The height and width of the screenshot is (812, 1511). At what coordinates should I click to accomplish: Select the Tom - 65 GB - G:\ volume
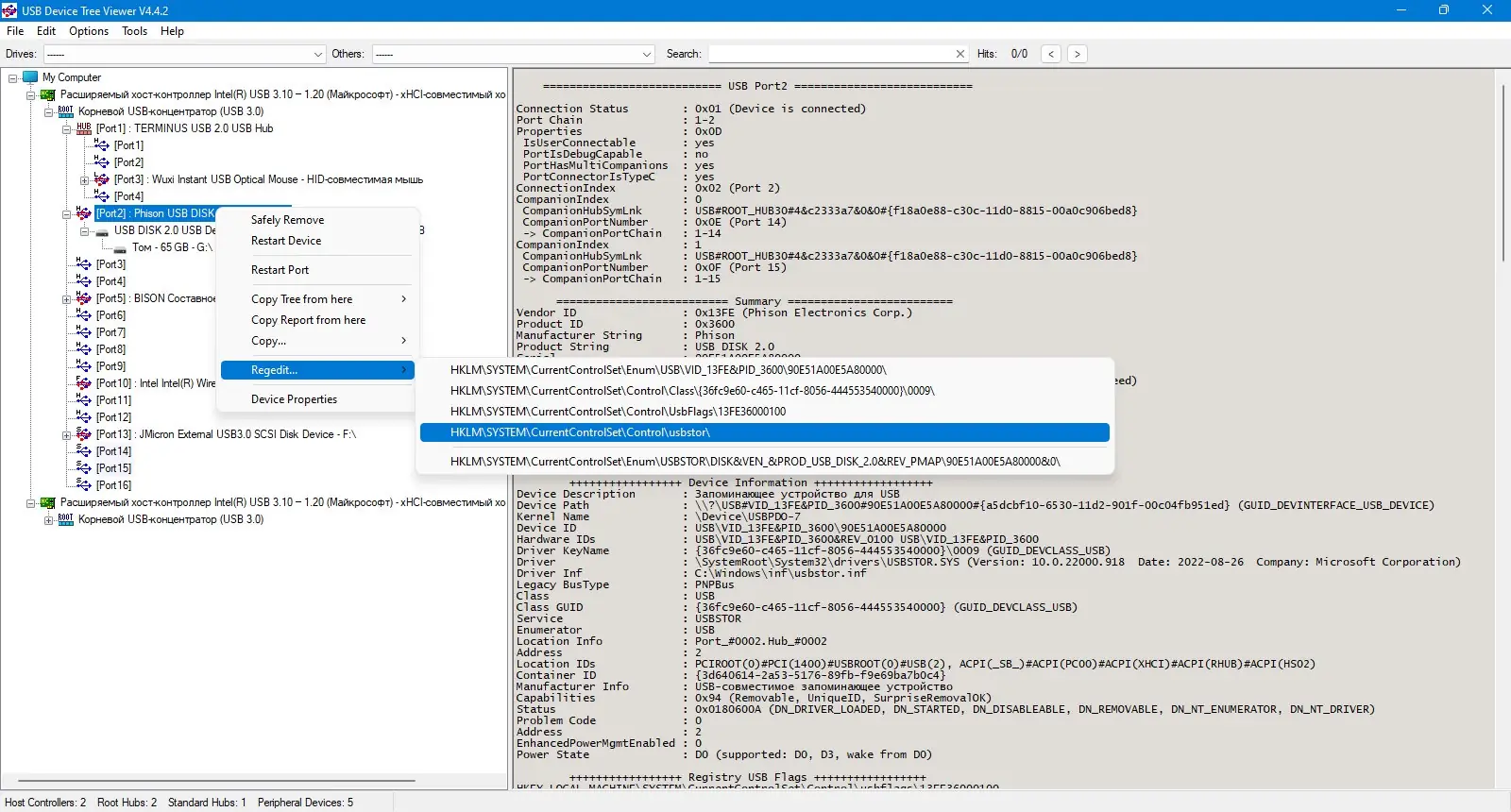[172, 247]
